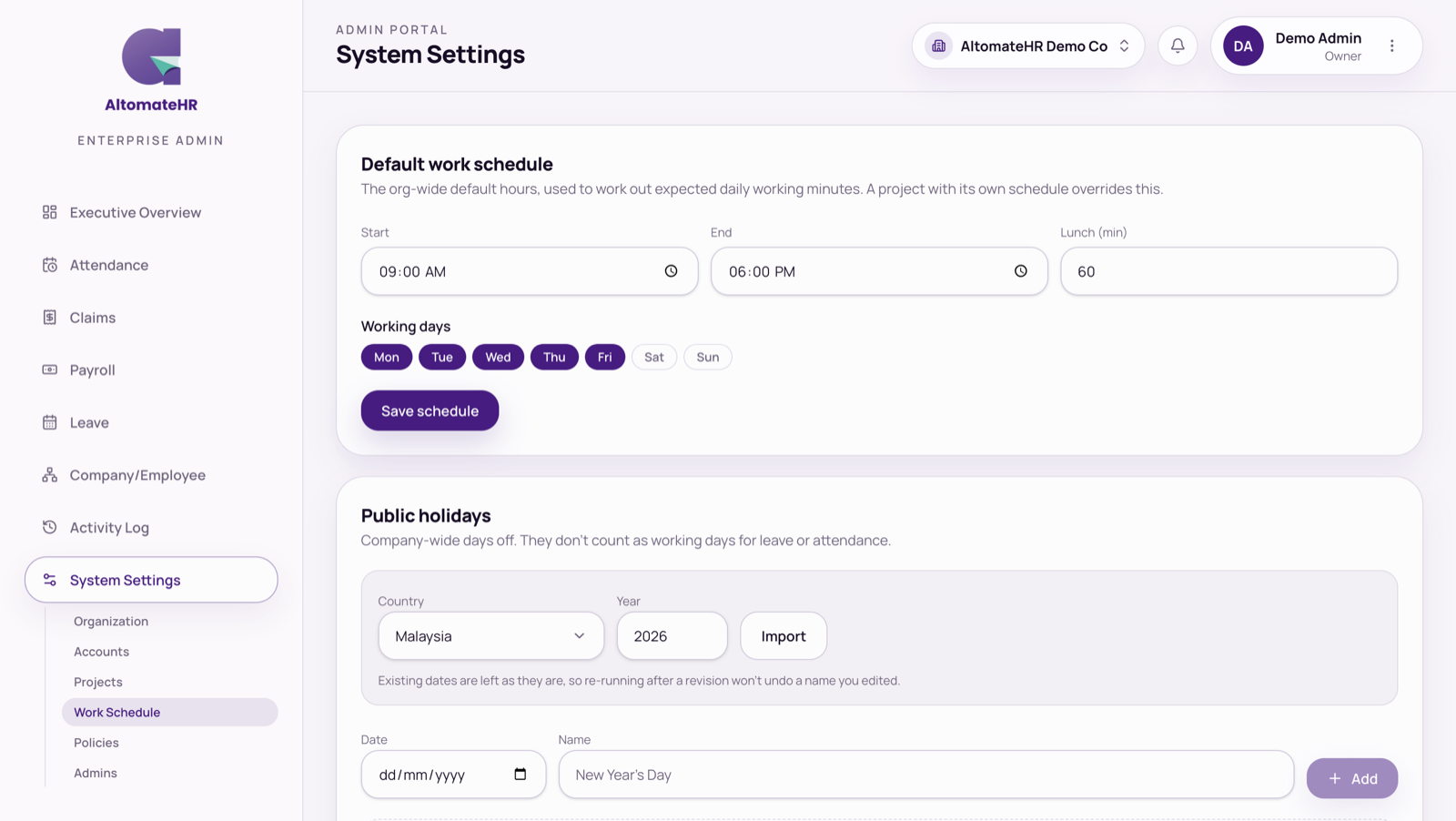Click the Demo Admin name text
This screenshot has height=821, width=1456.
point(1318,38)
